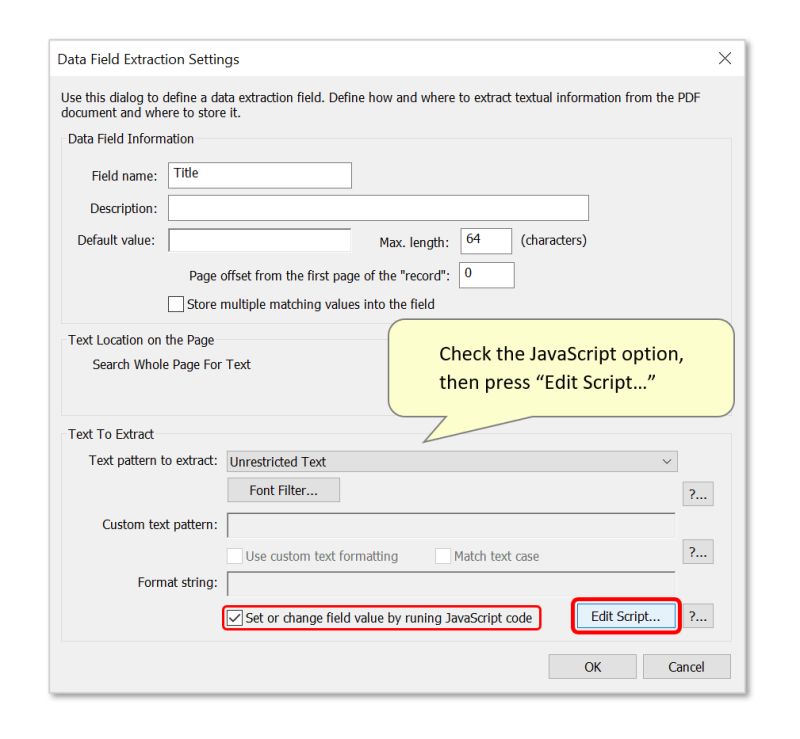The image size is (800, 739).
Task: Enable Store multiple matching values into the field
Action: click(176, 303)
